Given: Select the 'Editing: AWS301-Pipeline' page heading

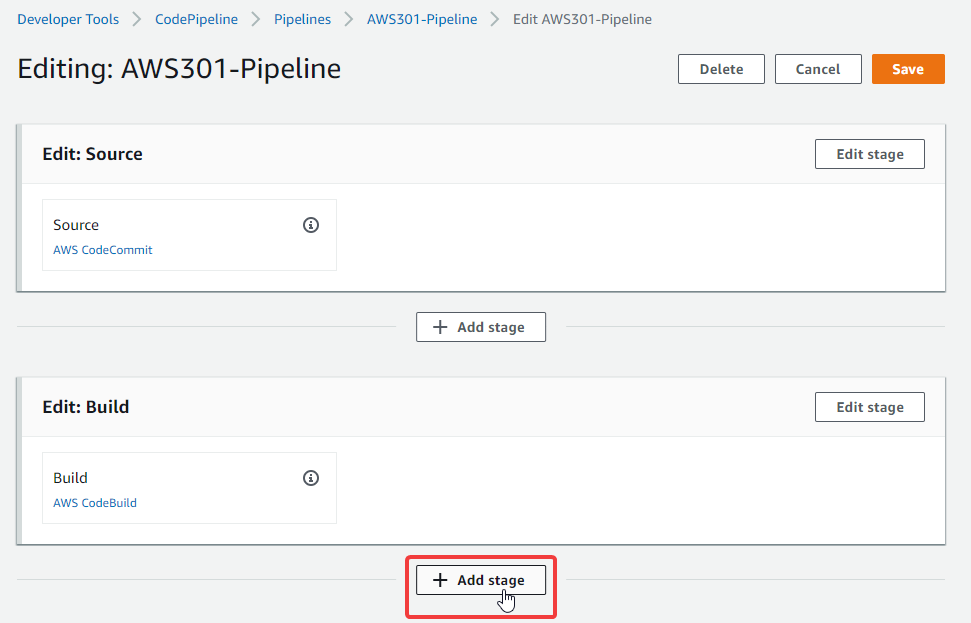Looking at the screenshot, I should pos(179,69).
